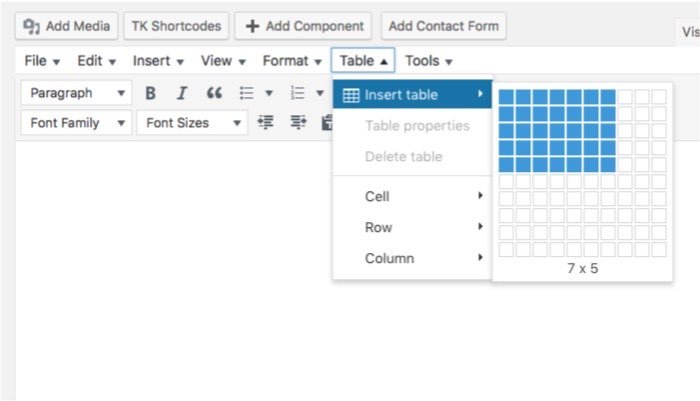Screen dimensions: 700x401
Task: Open the Format menu
Action: point(292,61)
